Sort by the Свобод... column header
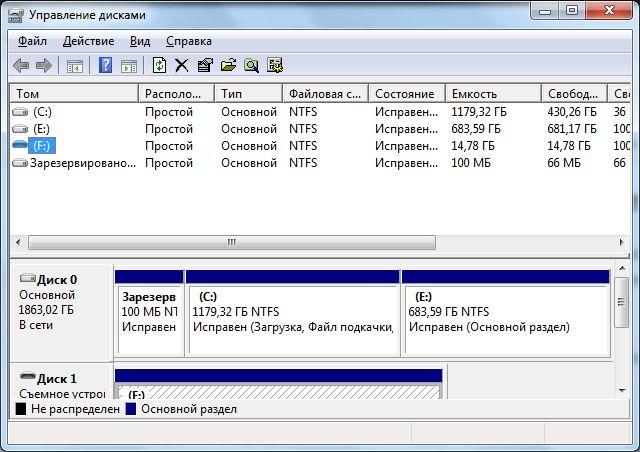The width and height of the screenshot is (640, 452). point(575,94)
